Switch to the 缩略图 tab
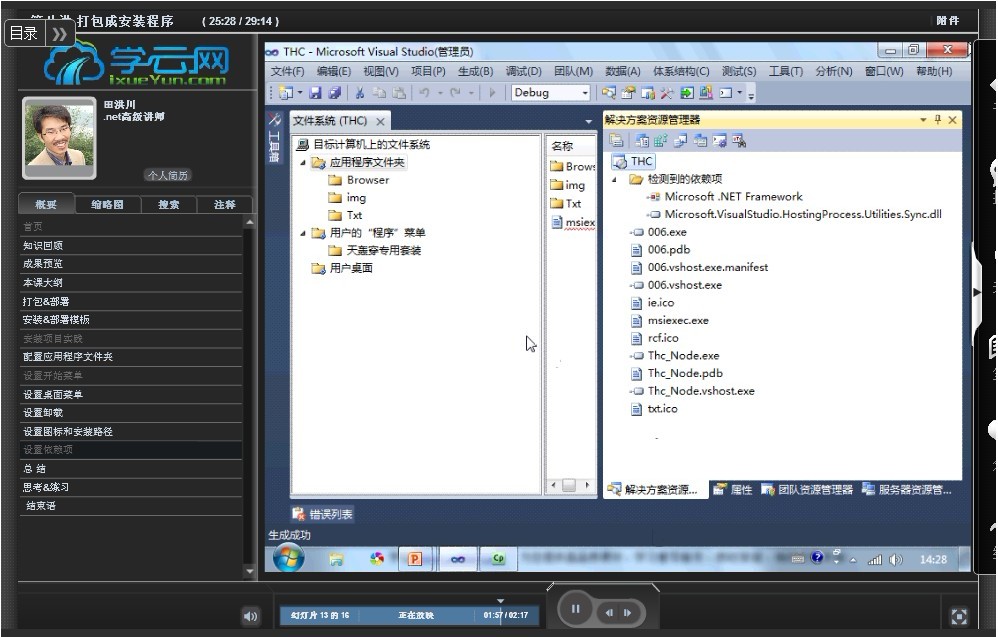This screenshot has width=998, height=637. (107, 204)
